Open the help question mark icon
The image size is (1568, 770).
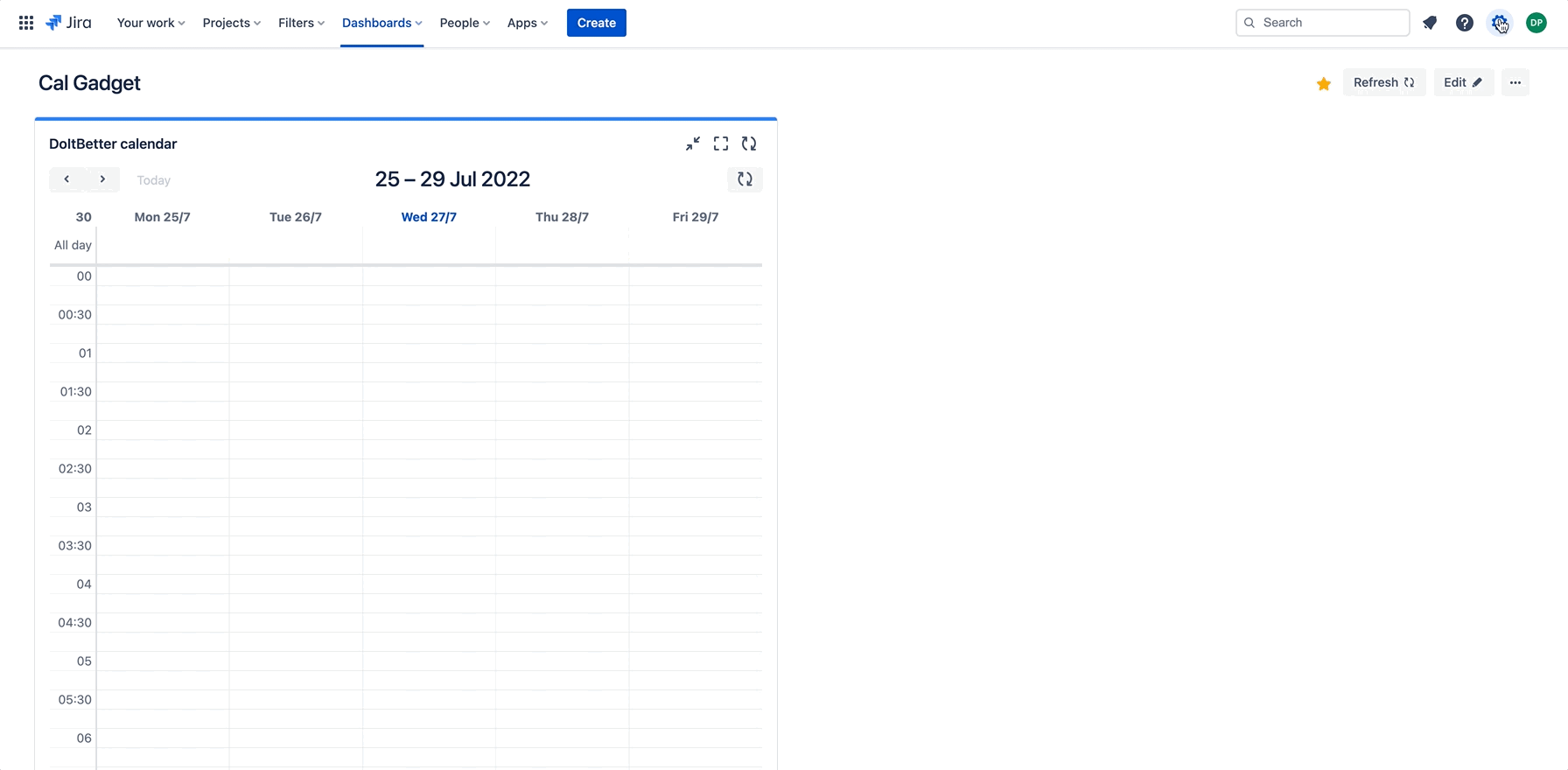[1464, 23]
